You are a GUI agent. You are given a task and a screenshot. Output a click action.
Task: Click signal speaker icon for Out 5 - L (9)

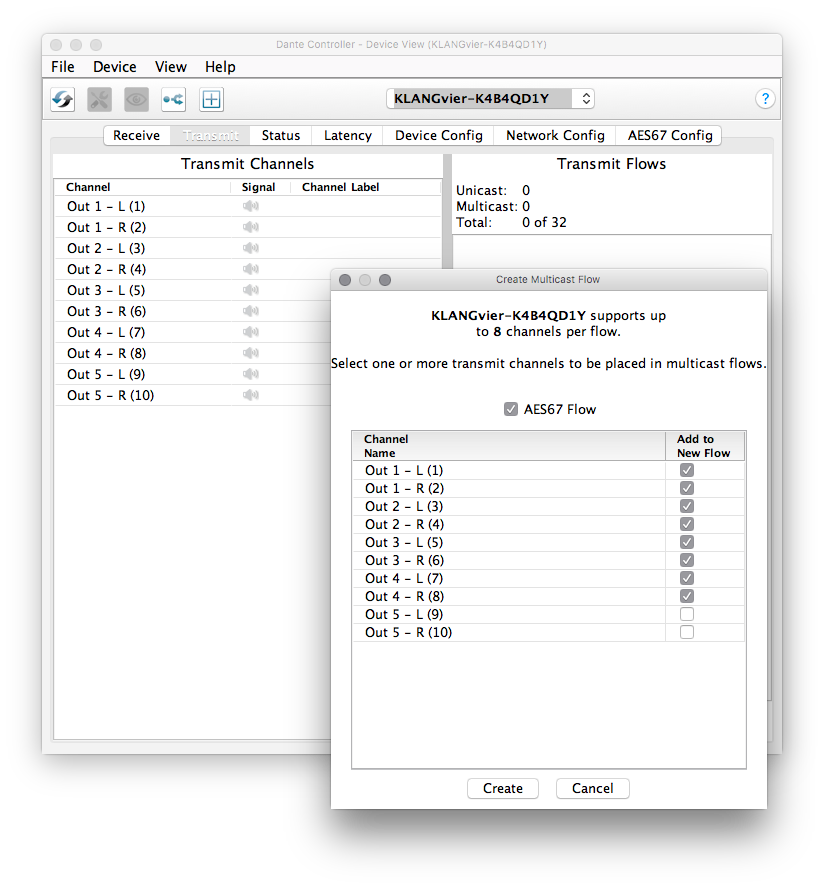click(251, 374)
